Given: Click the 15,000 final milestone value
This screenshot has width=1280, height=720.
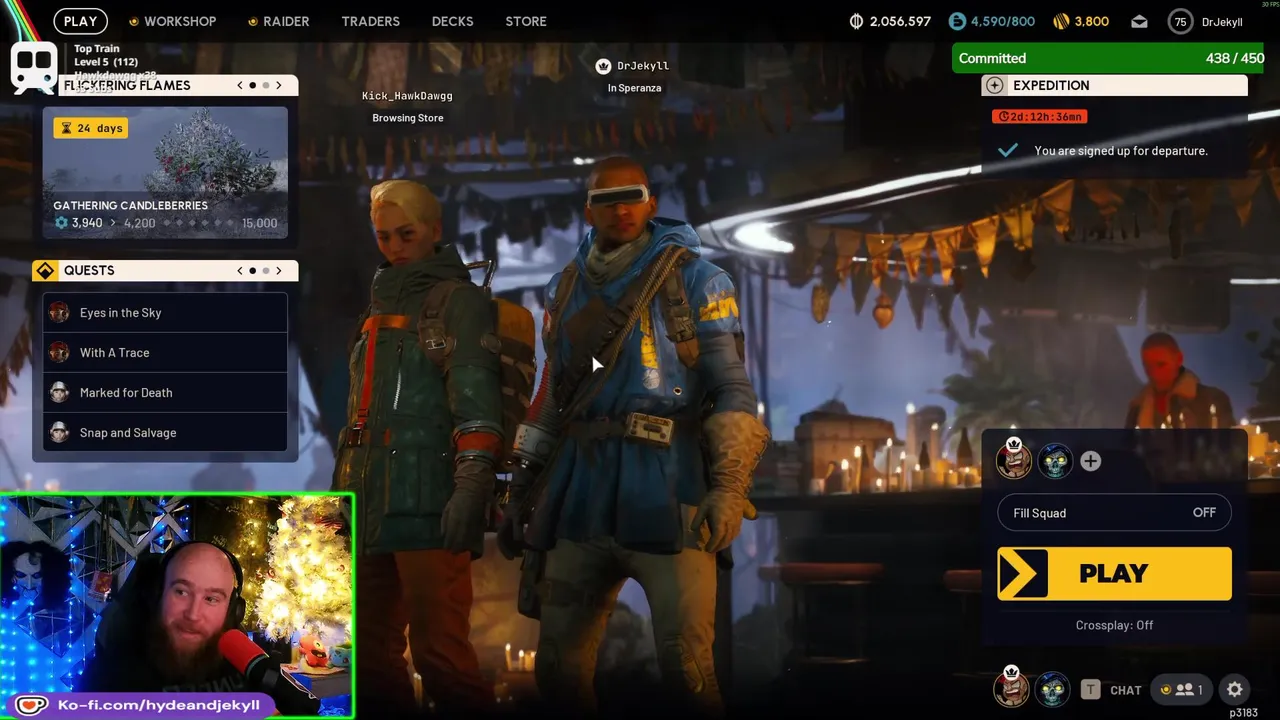Looking at the screenshot, I should click(x=259, y=223).
